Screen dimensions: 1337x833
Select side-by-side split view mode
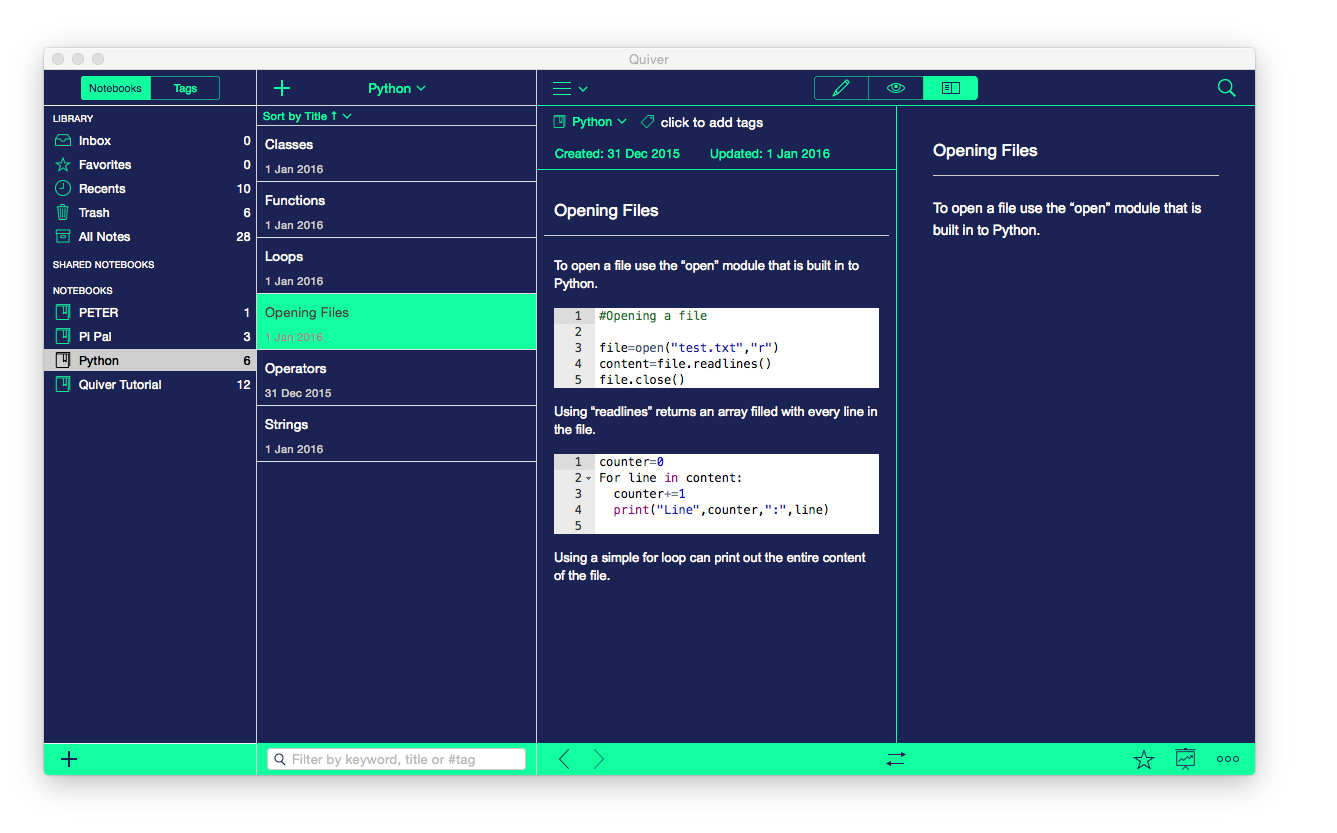(950, 88)
